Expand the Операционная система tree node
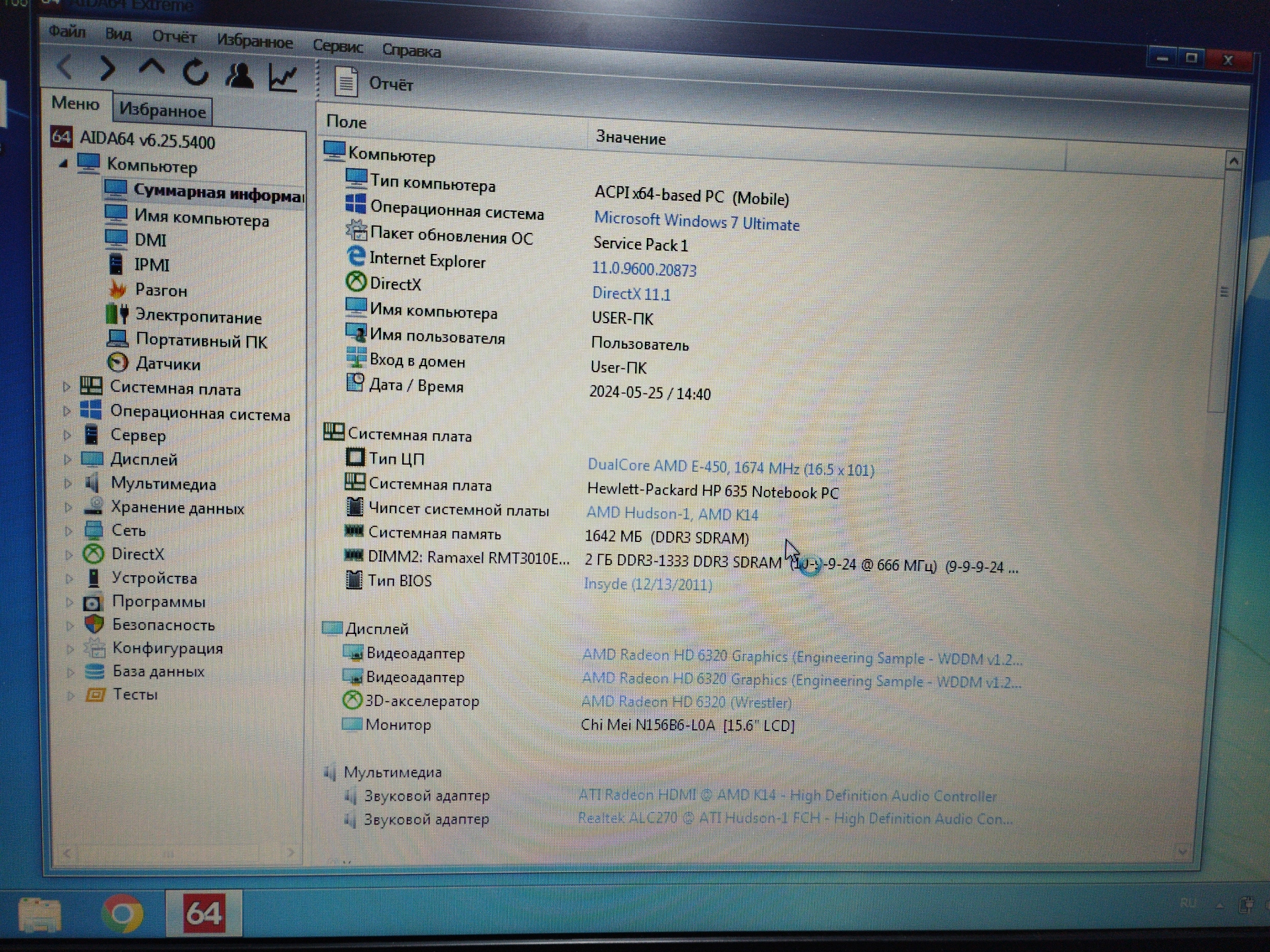This screenshot has width=1270, height=952. [67, 411]
